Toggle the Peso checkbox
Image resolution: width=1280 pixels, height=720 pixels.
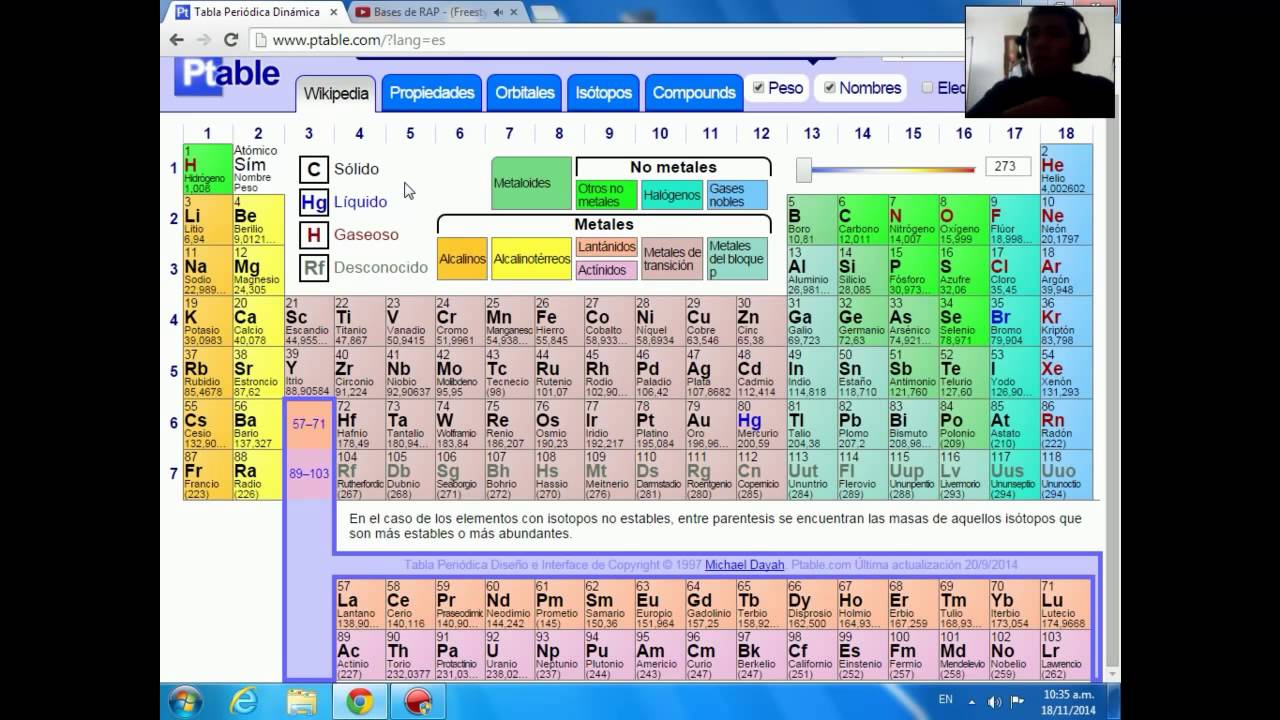[x=759, y=88]
